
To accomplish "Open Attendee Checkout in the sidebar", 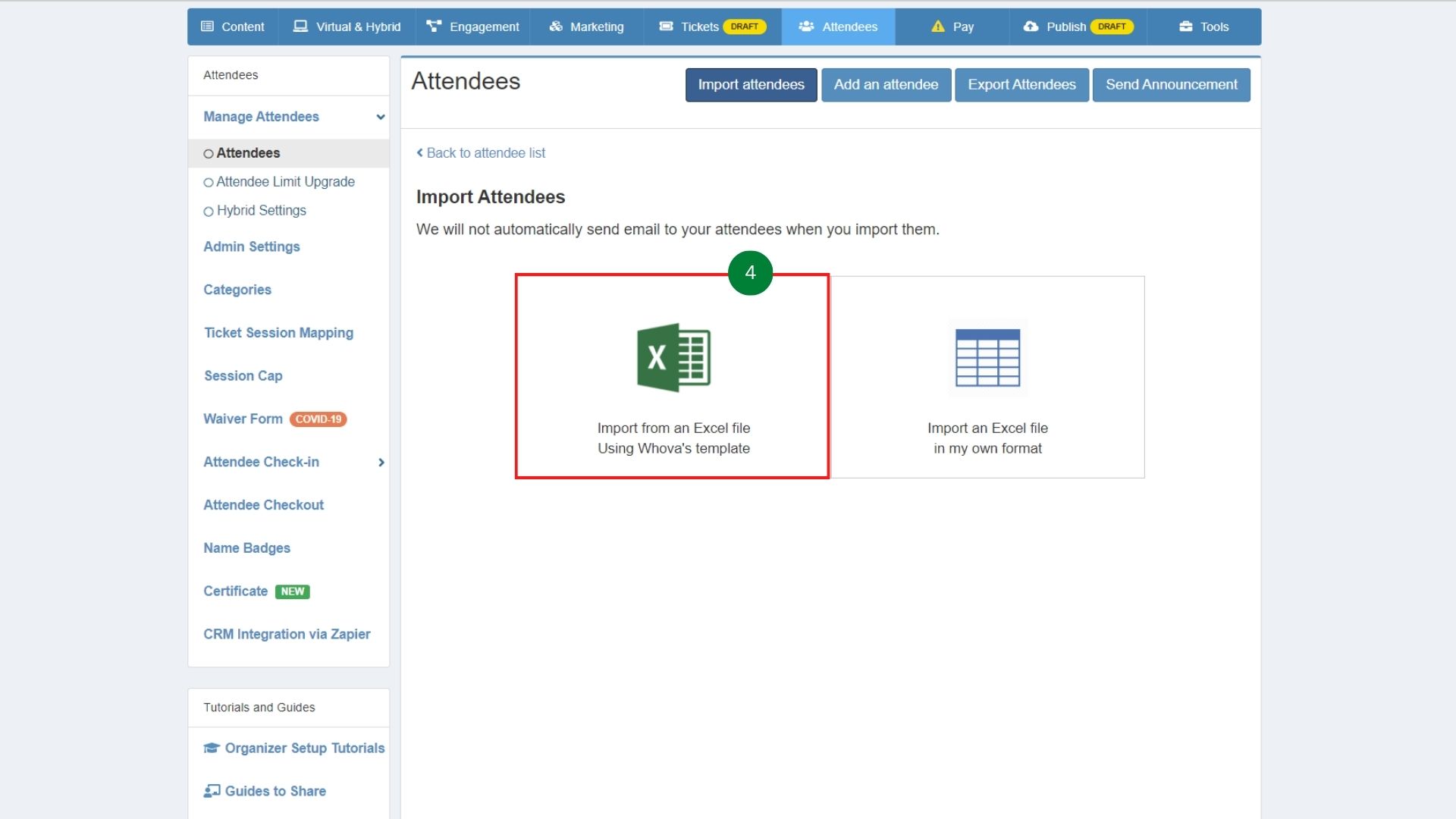I will [x=263, y=505].
